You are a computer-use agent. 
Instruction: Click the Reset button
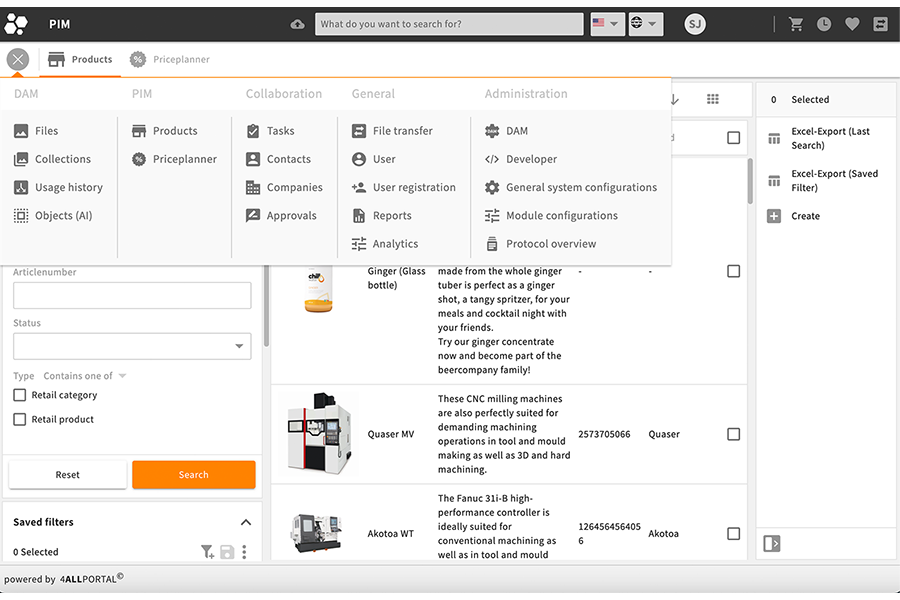pos(68,475)
